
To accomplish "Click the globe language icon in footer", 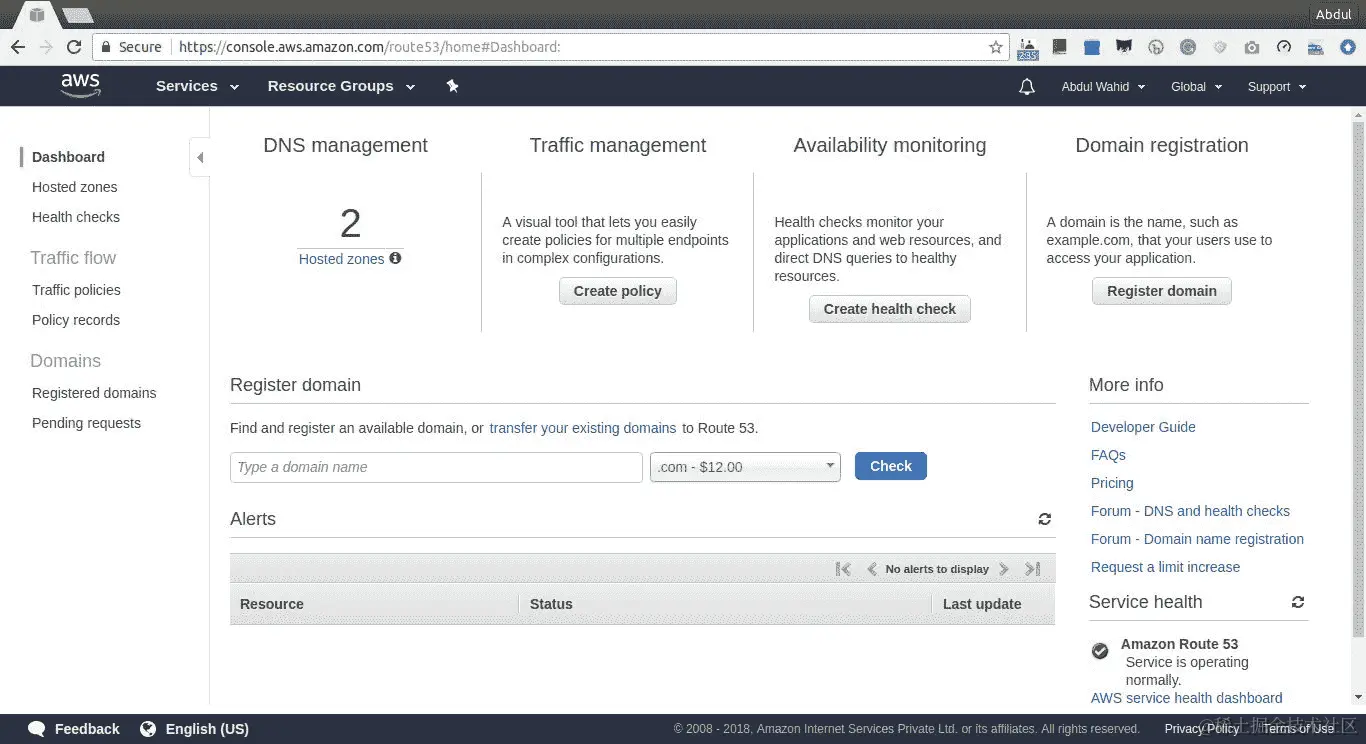I will (148, 729).
